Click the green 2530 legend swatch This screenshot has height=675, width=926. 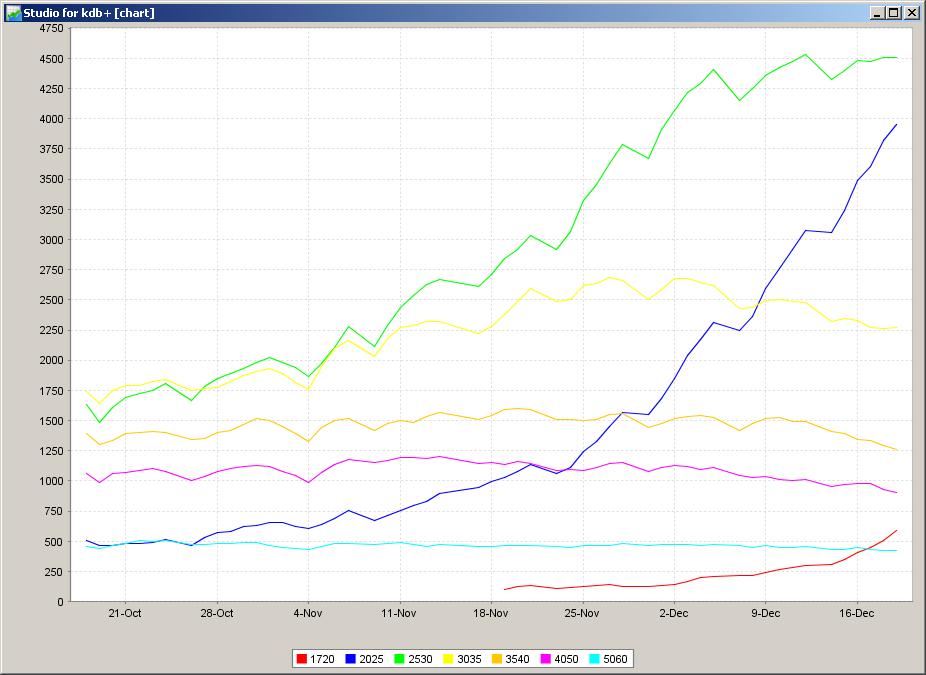click(x=400, y=659)
